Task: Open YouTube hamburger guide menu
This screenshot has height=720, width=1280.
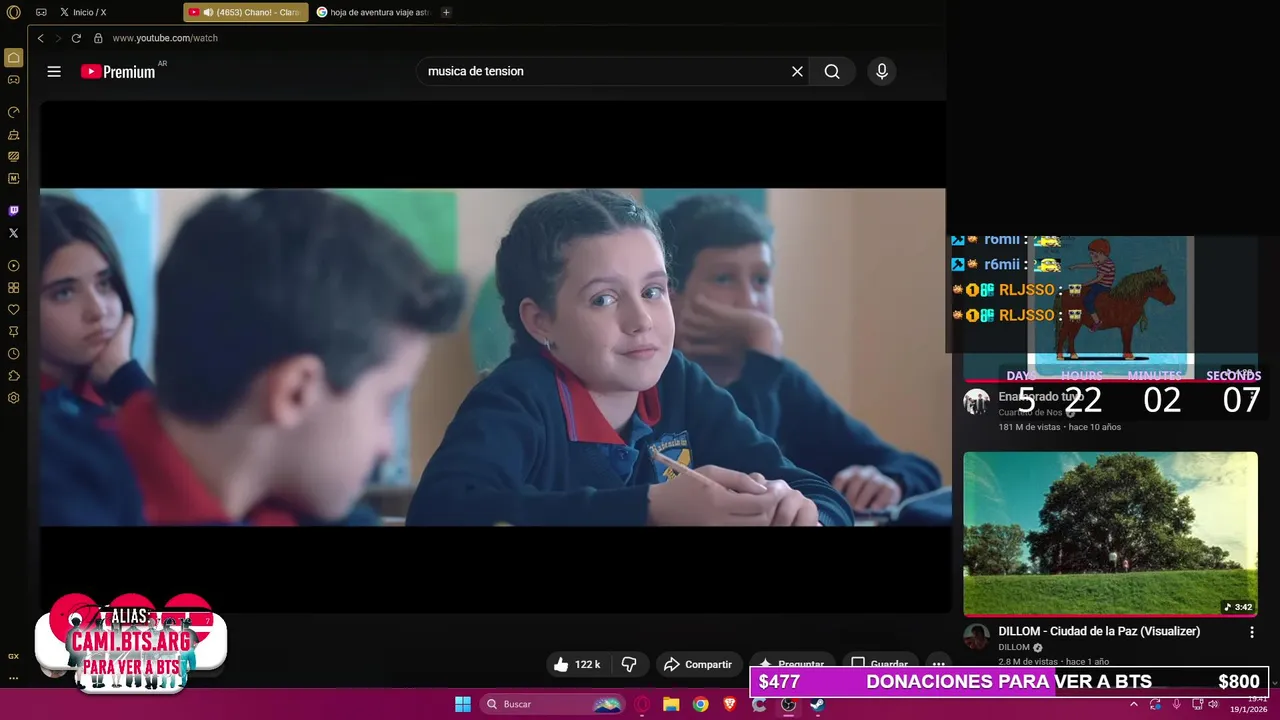Action: [54, 71]
